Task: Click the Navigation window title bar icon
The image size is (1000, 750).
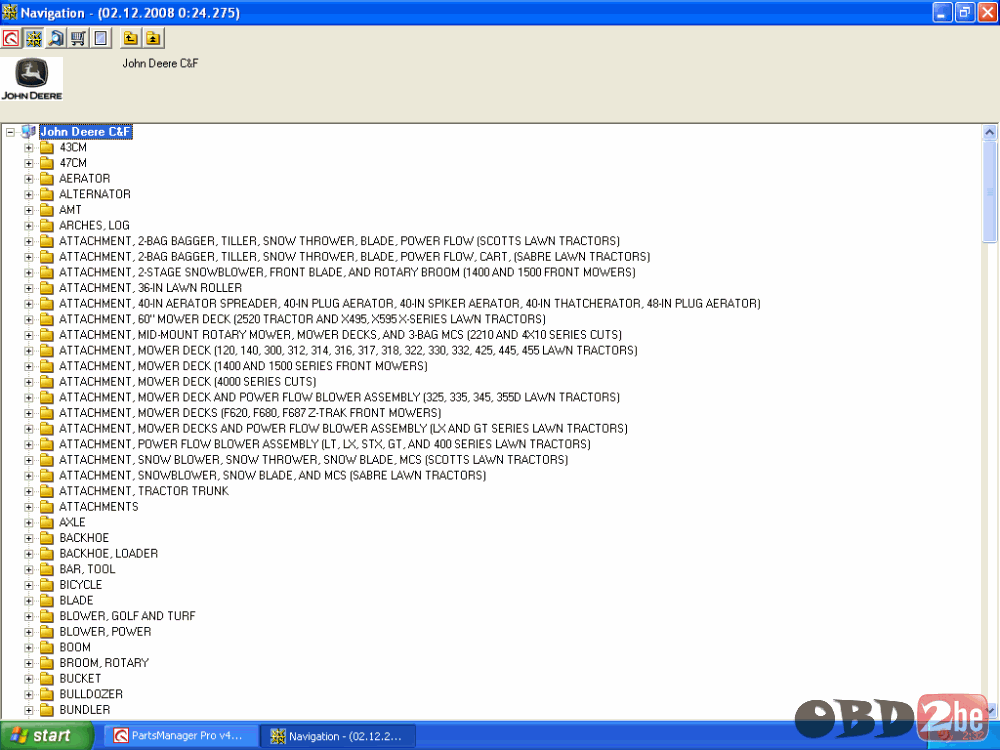Action: 10,12
